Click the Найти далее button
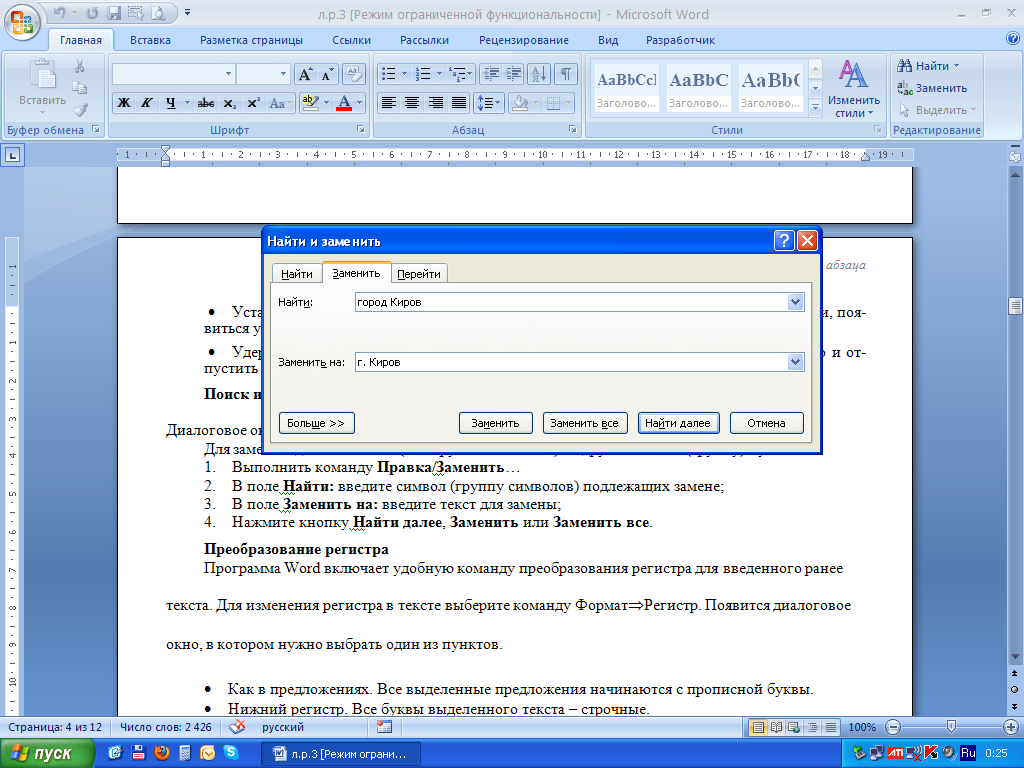The width and height of the screenshot is (1024, 768). [x=677, y=423]
